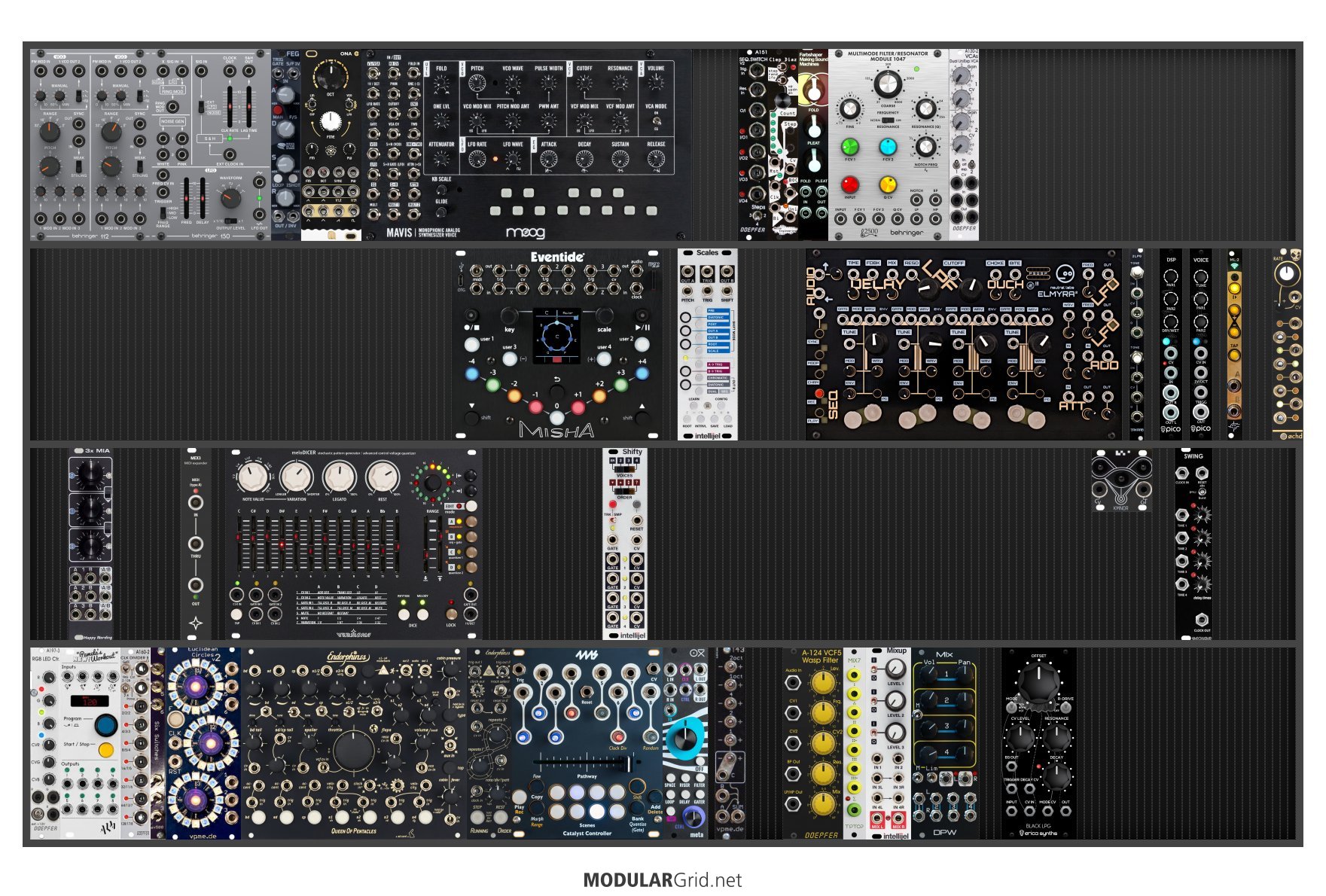Click the Play button on Catalyst Controller

(x=520, y=796)
